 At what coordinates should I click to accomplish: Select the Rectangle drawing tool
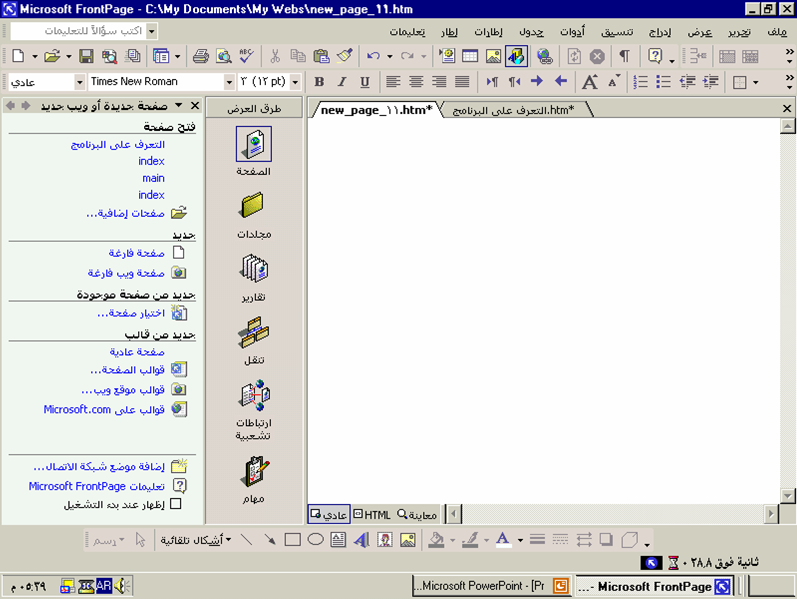click(x=292, y=540)
